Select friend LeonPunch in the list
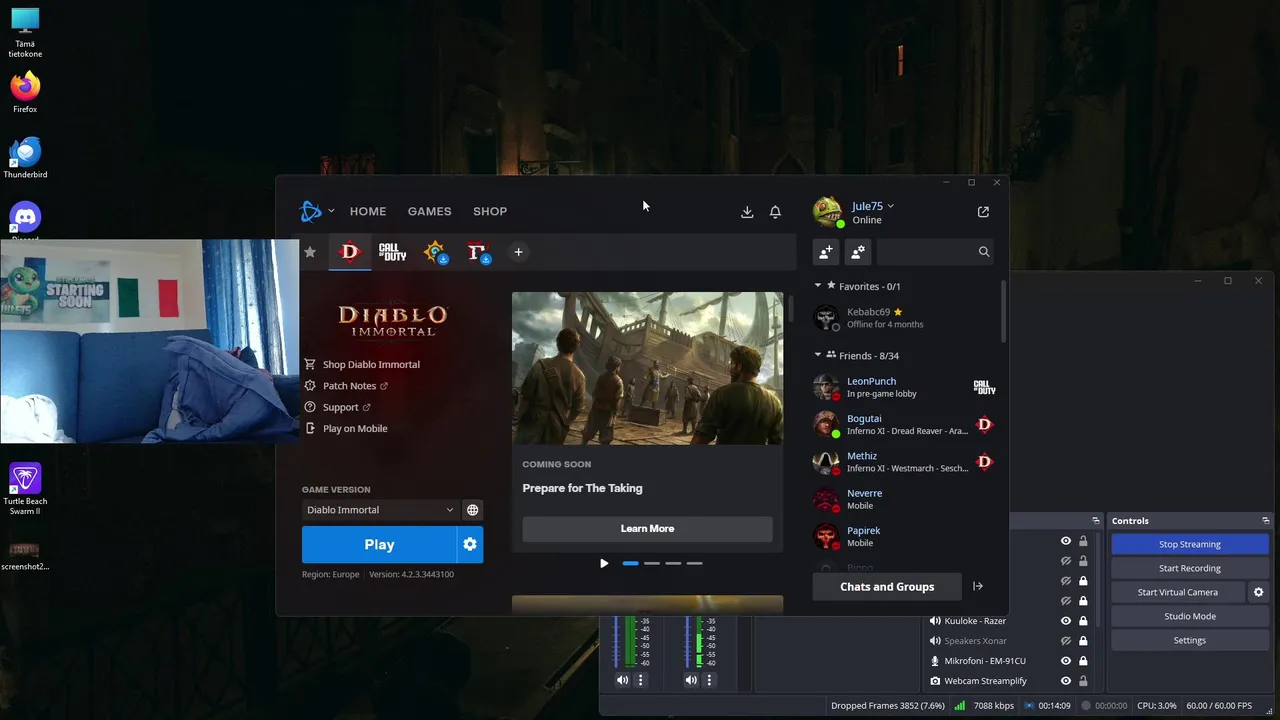Screen dimensions: 1280x720 (x=905, y=387)
